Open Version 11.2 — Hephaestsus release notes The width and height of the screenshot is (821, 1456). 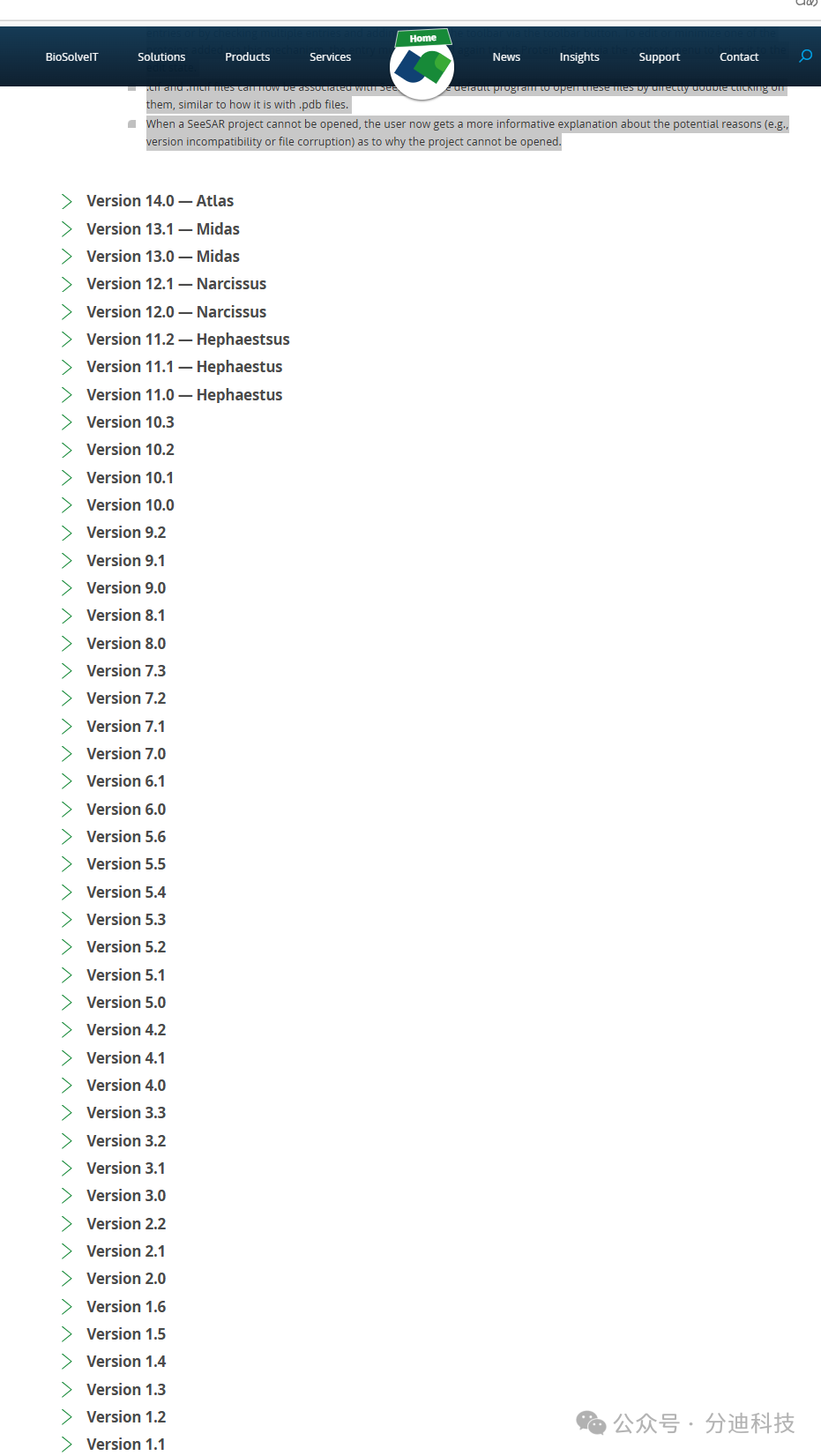pyautogui.click(x=188, y=340)
